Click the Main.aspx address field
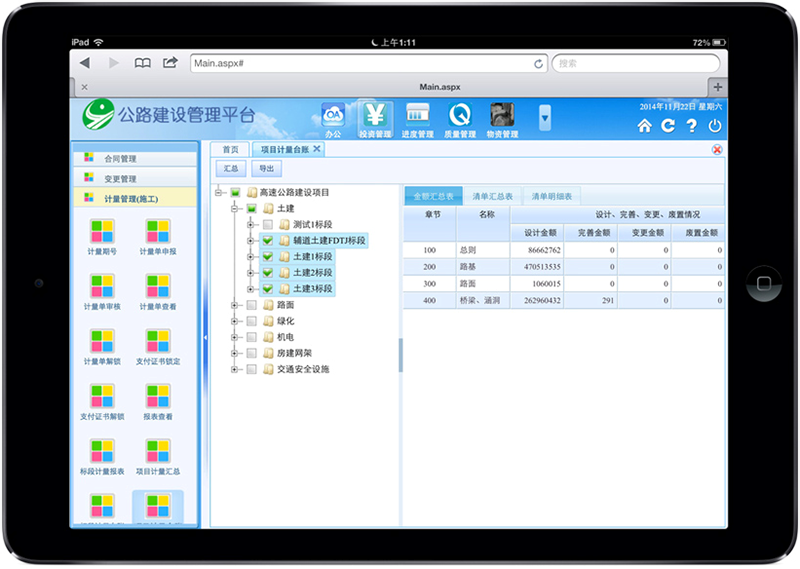Screen dimensions: 800x569 tap(369, 63)
